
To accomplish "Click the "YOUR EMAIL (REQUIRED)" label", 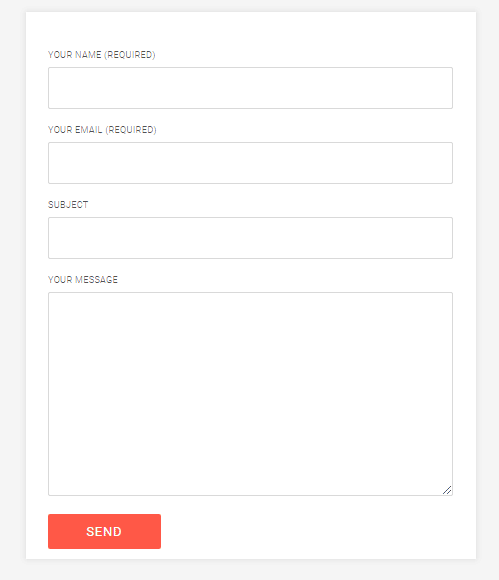I will pyautogui.click(x=102, y=130).
